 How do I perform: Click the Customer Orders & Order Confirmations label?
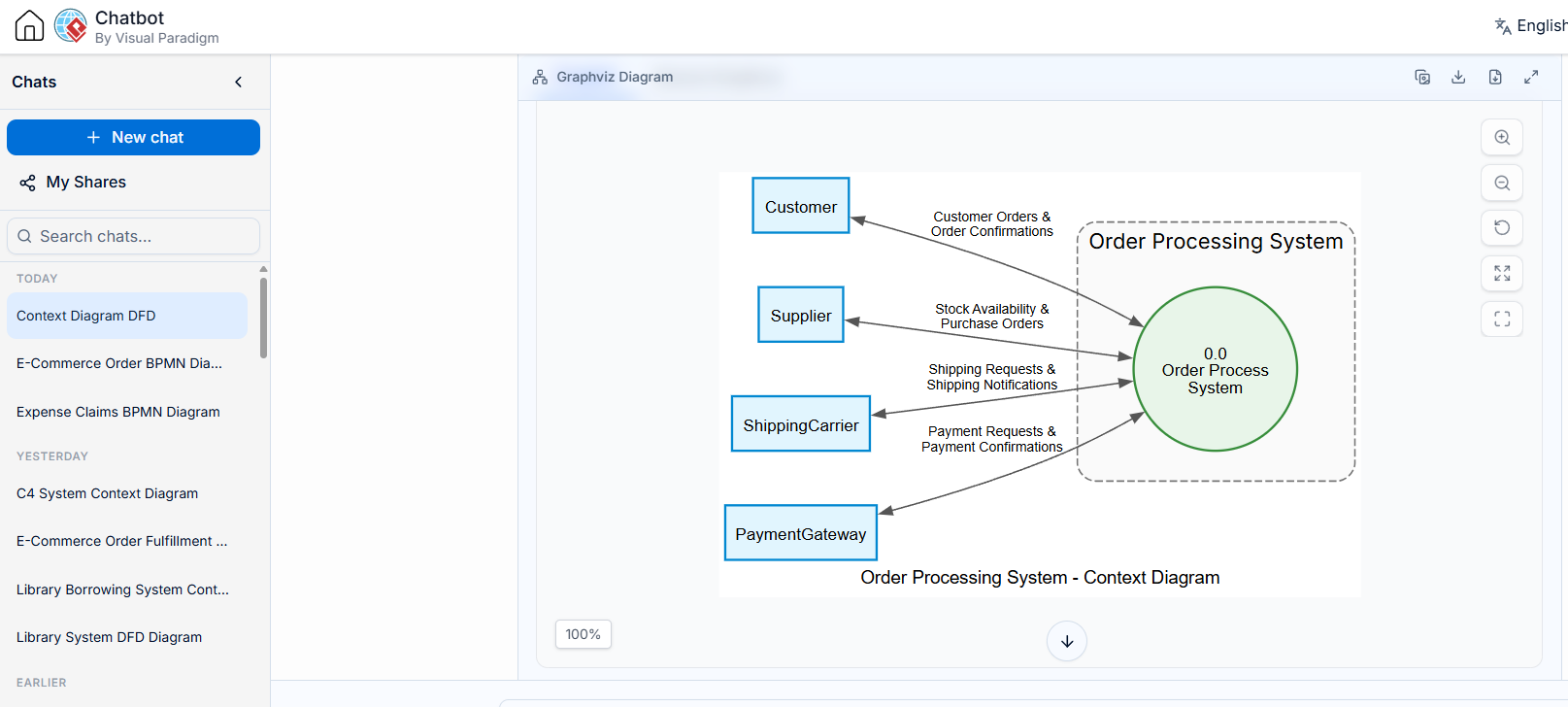(x=992, y=224)
